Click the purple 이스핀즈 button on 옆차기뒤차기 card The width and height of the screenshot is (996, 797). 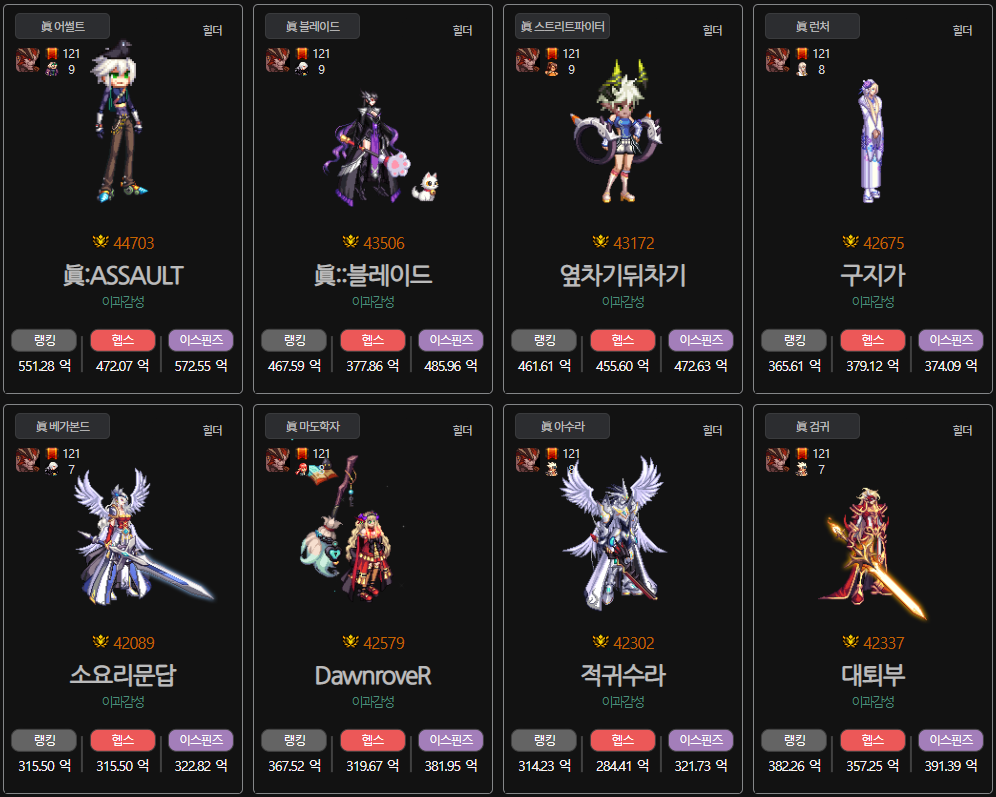(701, 340)
